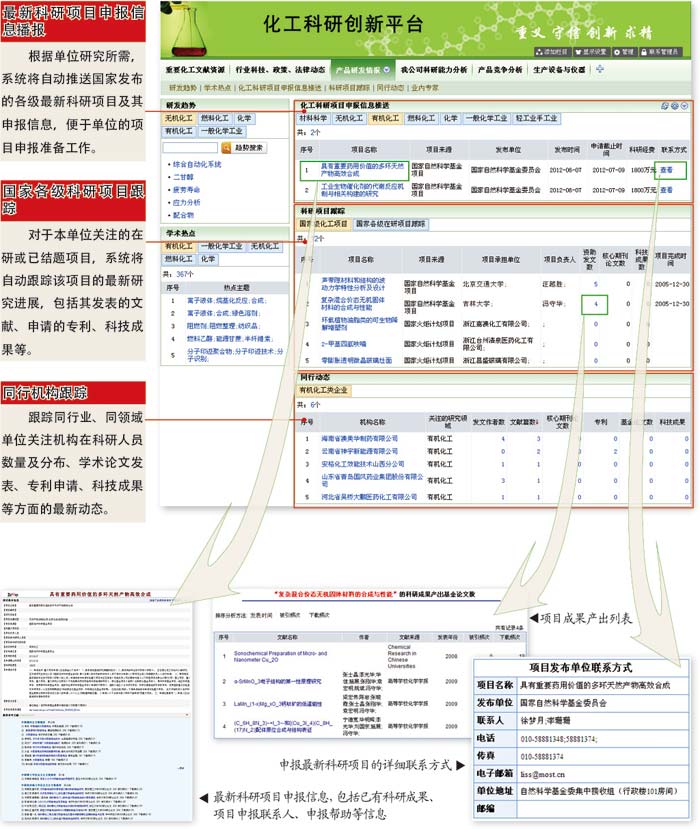Select 有机化工 tag in 研发趋势 panel
The image size is (700, 829).
[x=179, y=131]
